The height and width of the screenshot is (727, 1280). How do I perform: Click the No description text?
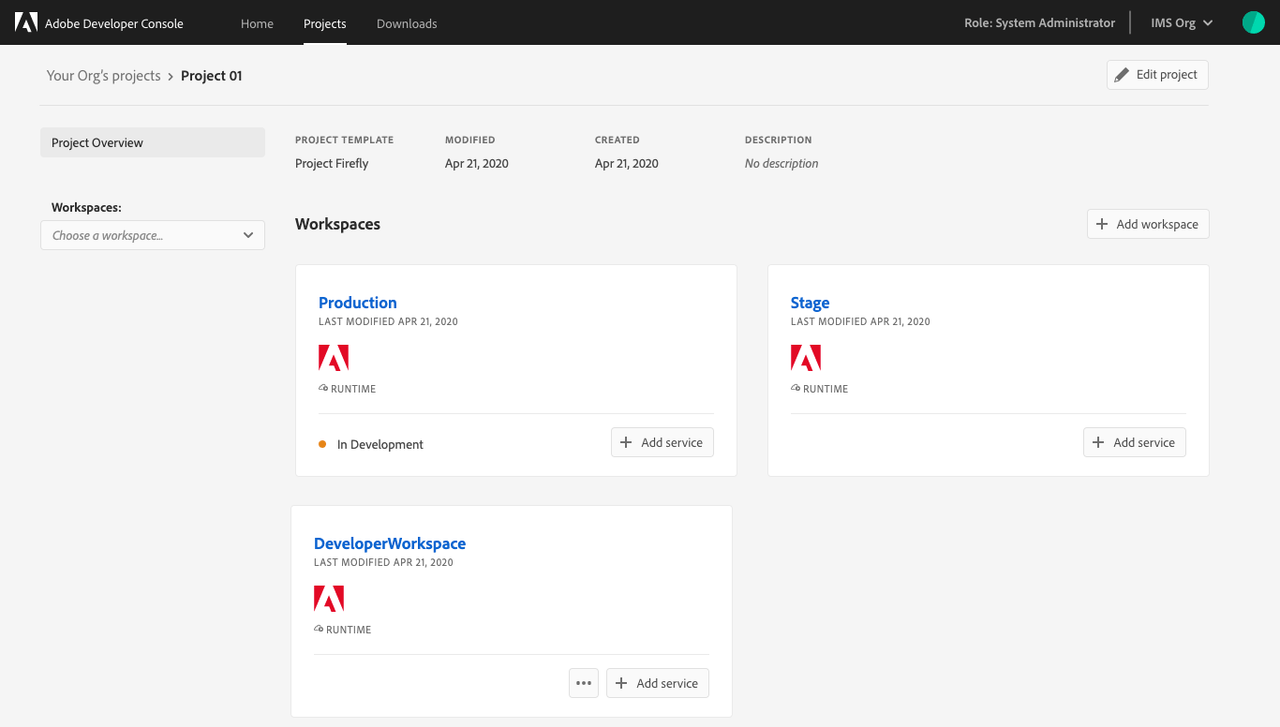(x=781, y=163)
